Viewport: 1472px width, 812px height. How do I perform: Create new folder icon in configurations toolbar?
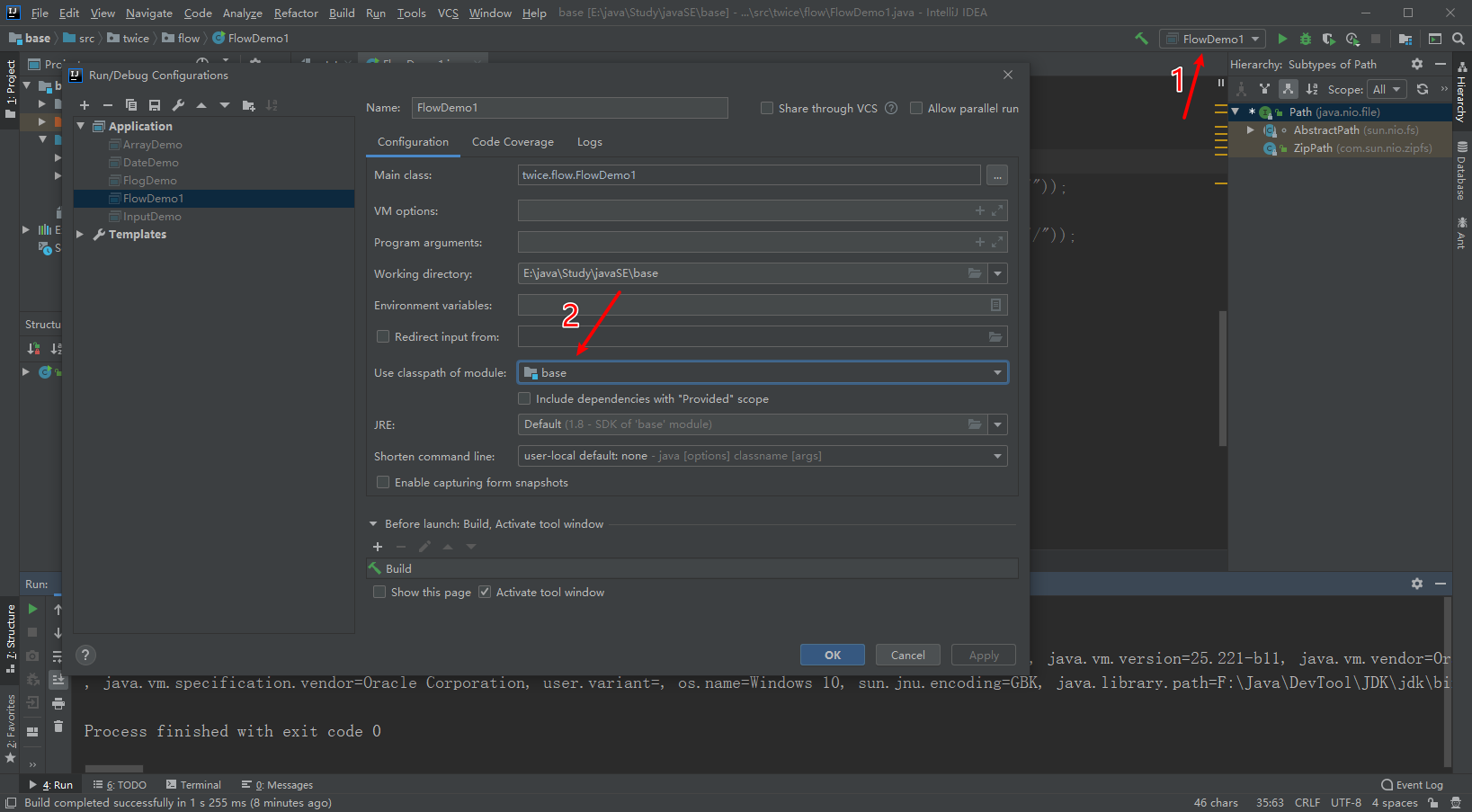pyautogui.click(x=249, y=106)
